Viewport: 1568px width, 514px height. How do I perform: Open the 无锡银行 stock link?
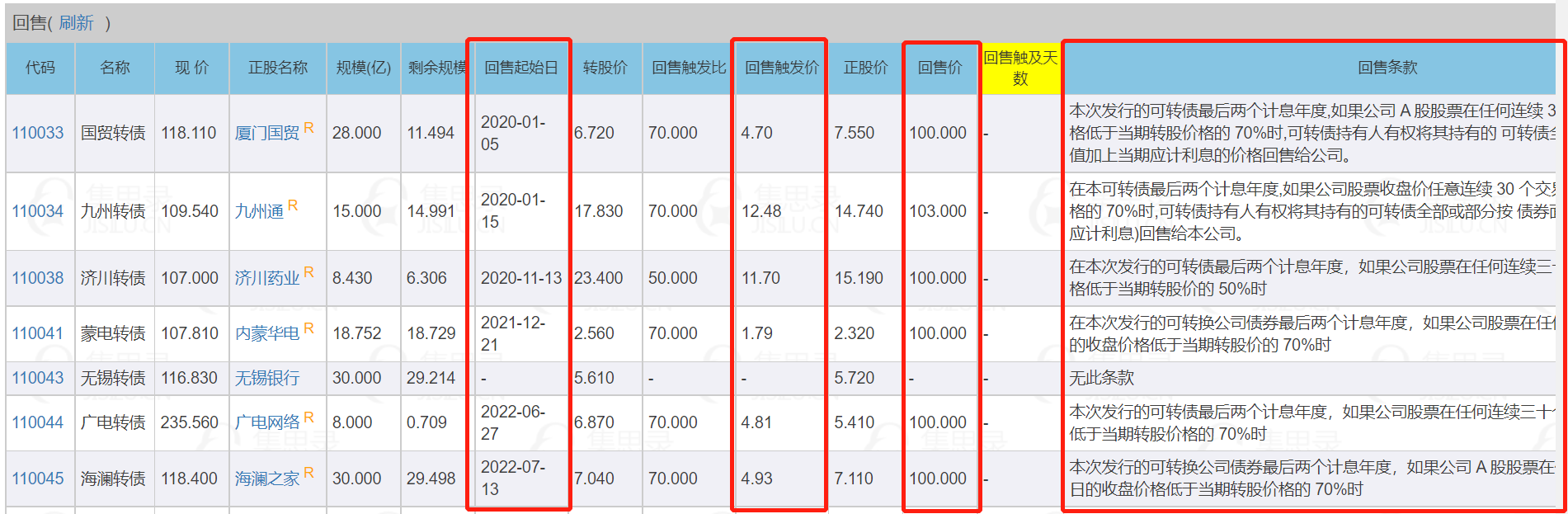[267, 378]
